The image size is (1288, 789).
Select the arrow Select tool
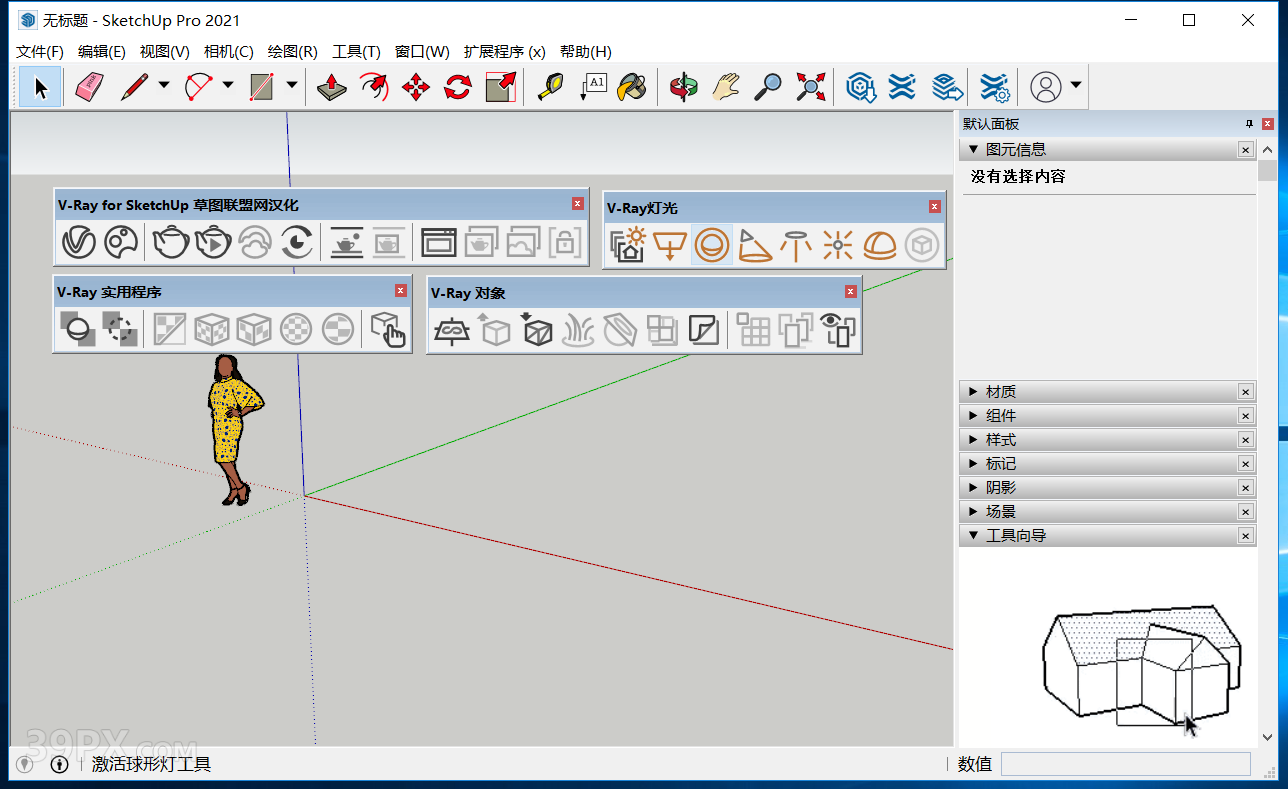pyautogui.click(x=41, y=87)
